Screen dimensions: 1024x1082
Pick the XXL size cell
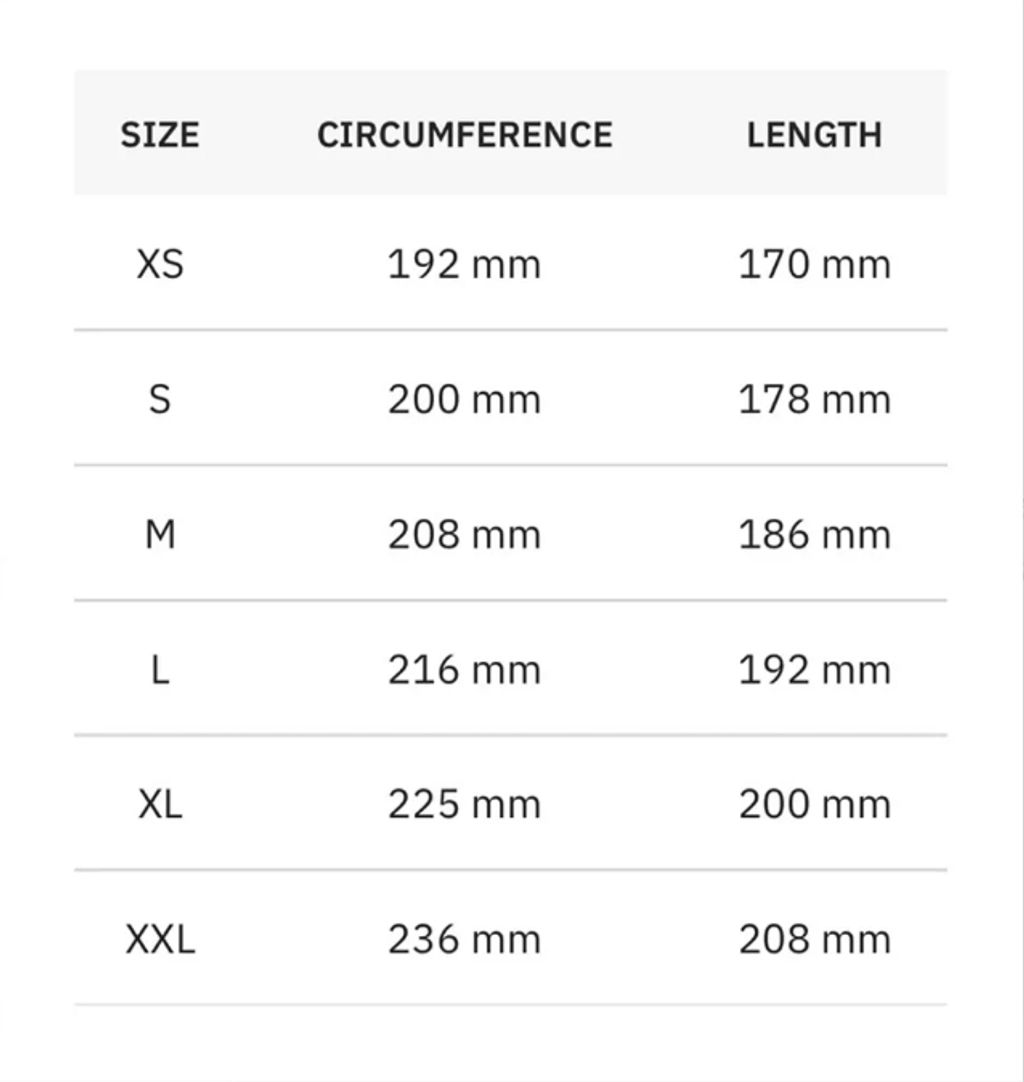(x=160, y=939)
